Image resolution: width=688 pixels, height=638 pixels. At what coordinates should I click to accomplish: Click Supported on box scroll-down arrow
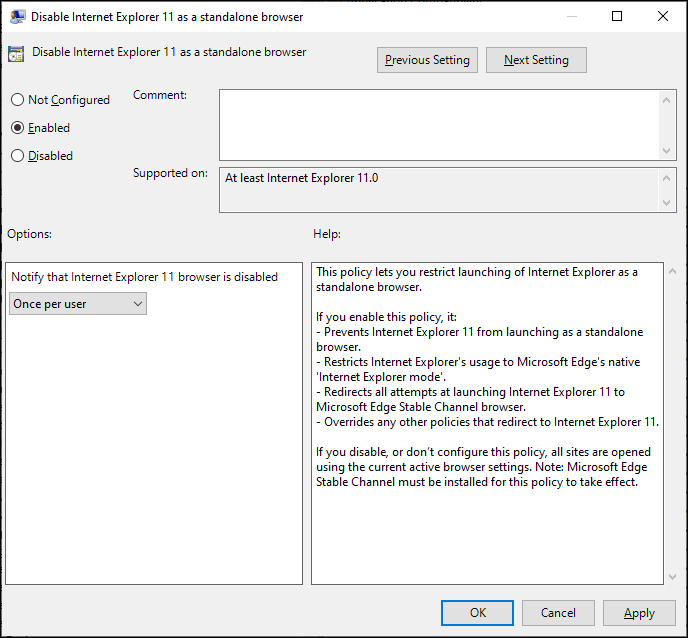(x=666, y=203)
